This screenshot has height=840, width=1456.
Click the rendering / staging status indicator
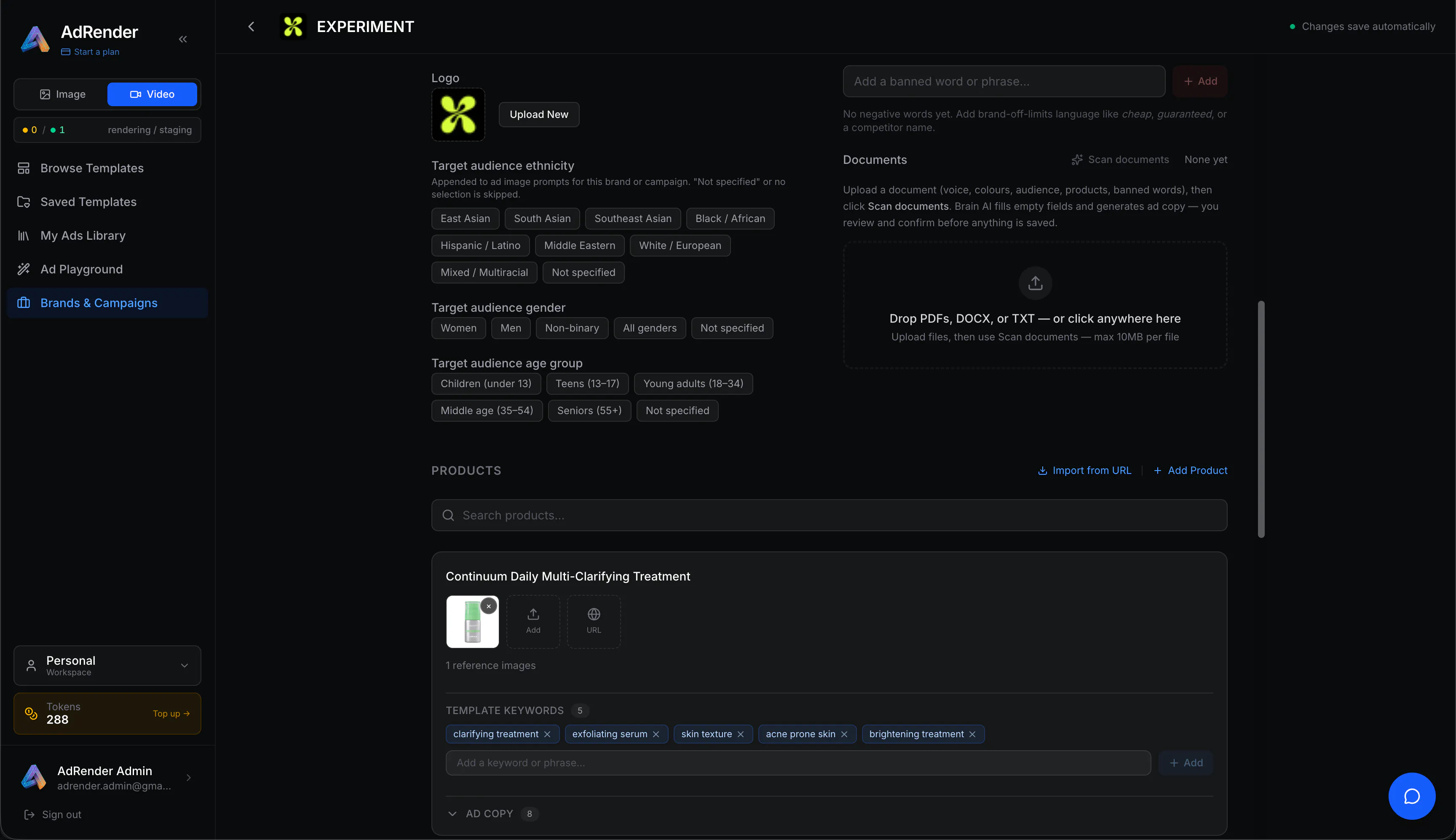[x=107, y=130]
